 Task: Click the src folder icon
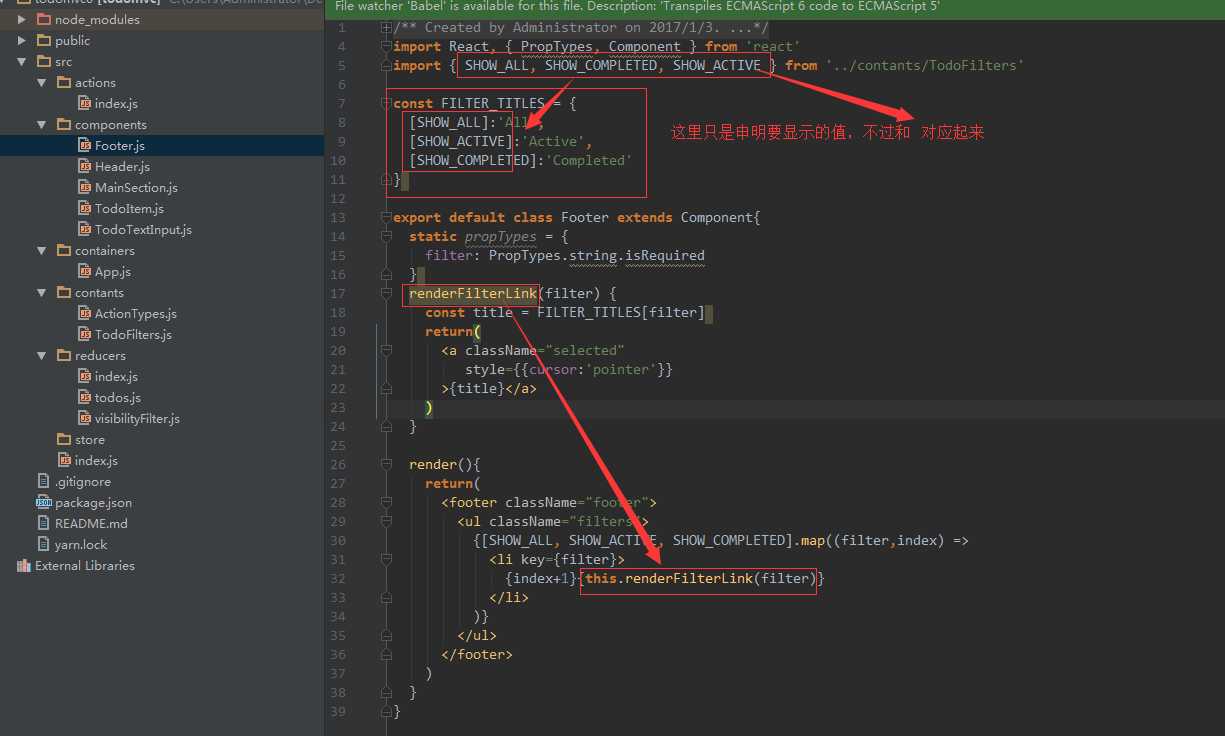pyautogui.click(x=44, y=61)
